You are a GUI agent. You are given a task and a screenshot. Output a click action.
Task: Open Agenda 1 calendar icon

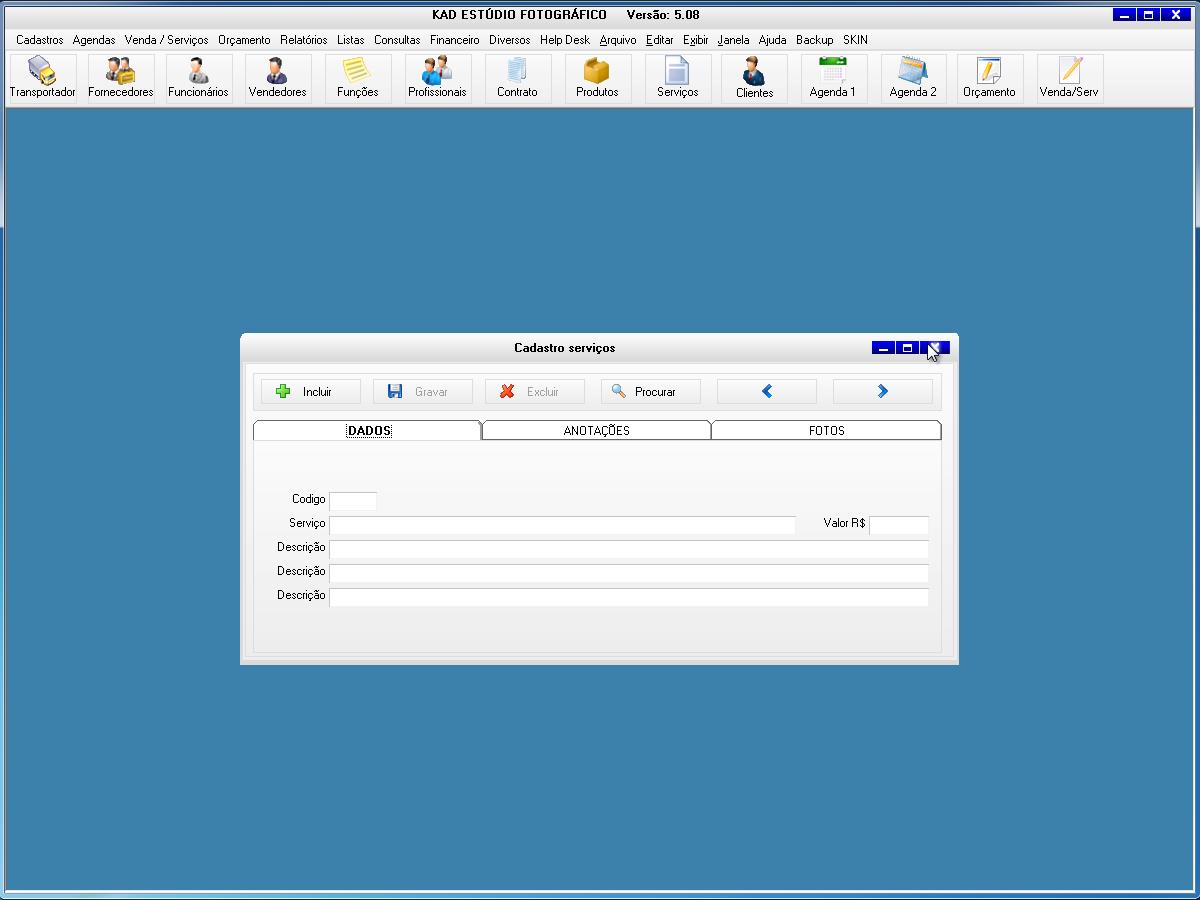tap(833, 79)
